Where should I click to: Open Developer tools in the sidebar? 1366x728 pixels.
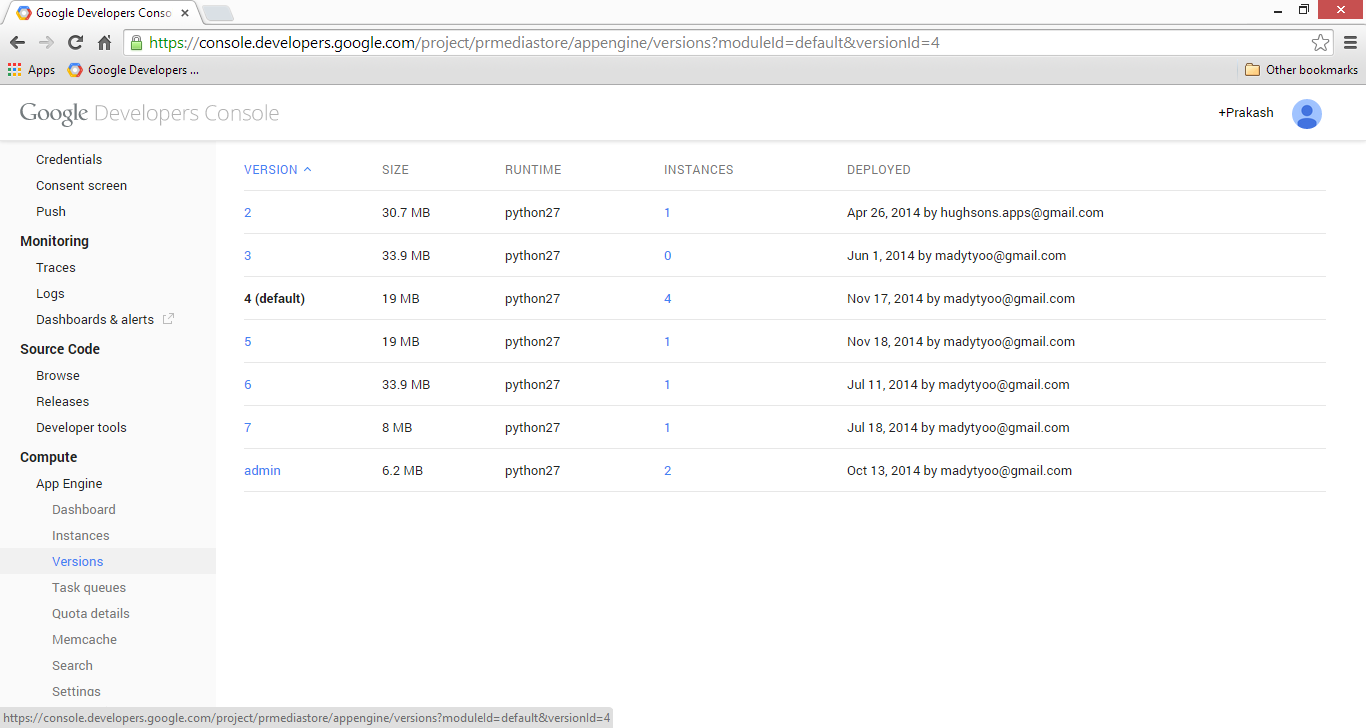pyautogui.click(x=81, y=428)
